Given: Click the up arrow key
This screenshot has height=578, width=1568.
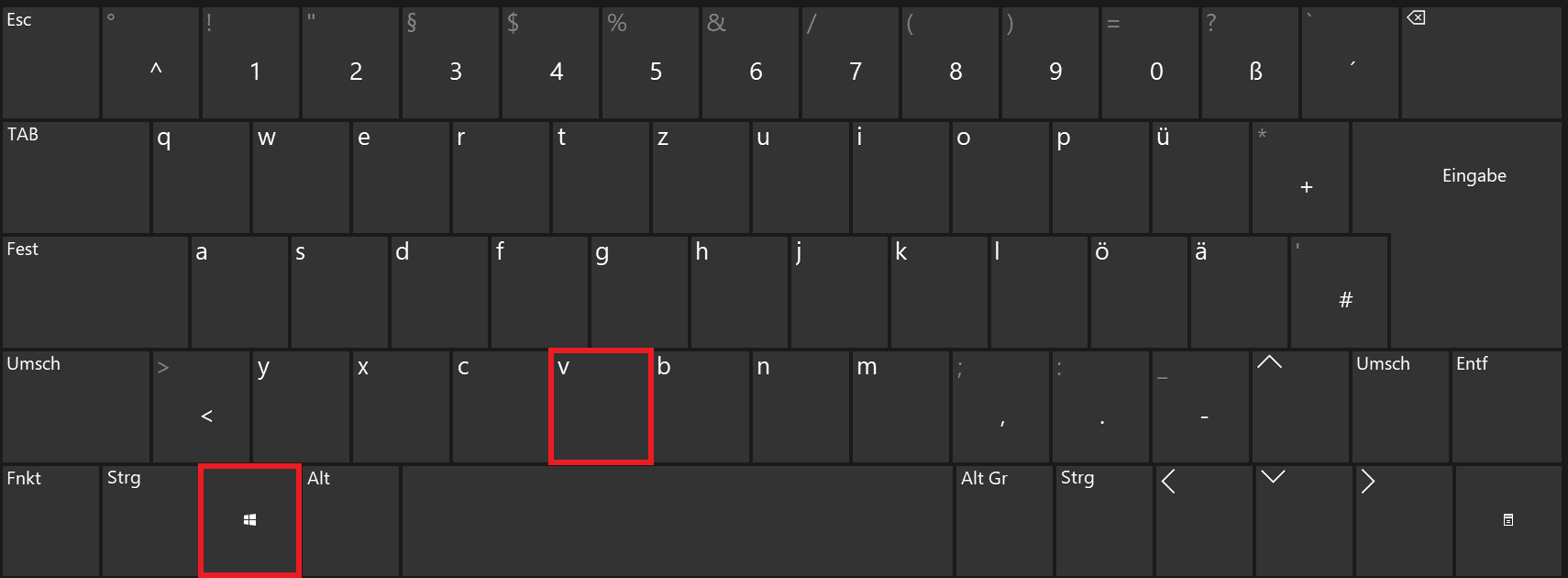Looking at the screenshot, I should [x=1300, y=406].
